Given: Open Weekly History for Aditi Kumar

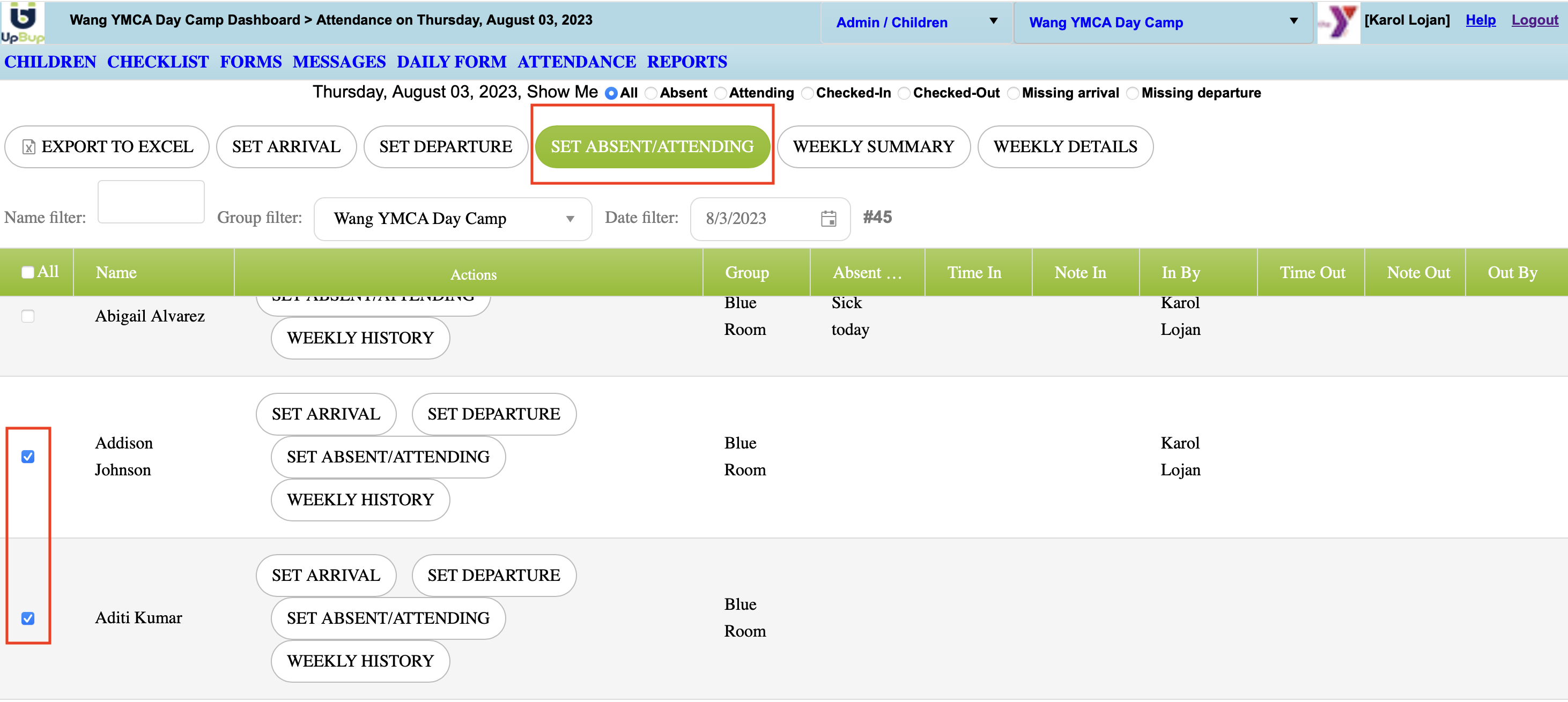Looking at the screenshot, I should point(360,661).
